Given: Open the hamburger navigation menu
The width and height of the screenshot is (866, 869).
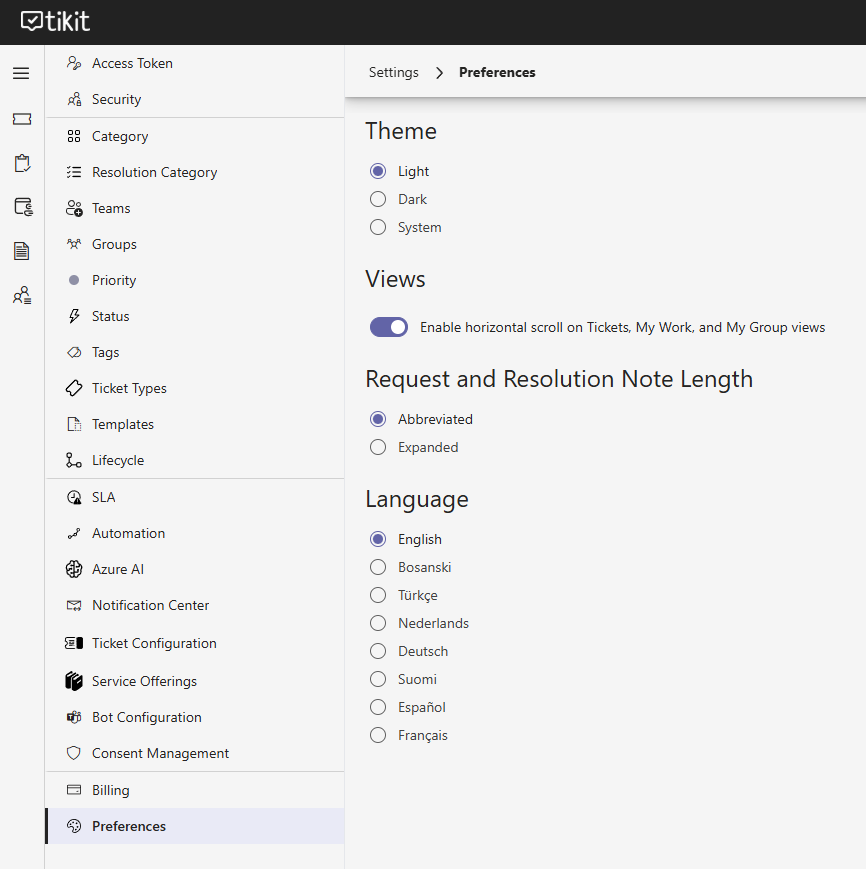Looking at the screenshot, I should click(21, 73).
